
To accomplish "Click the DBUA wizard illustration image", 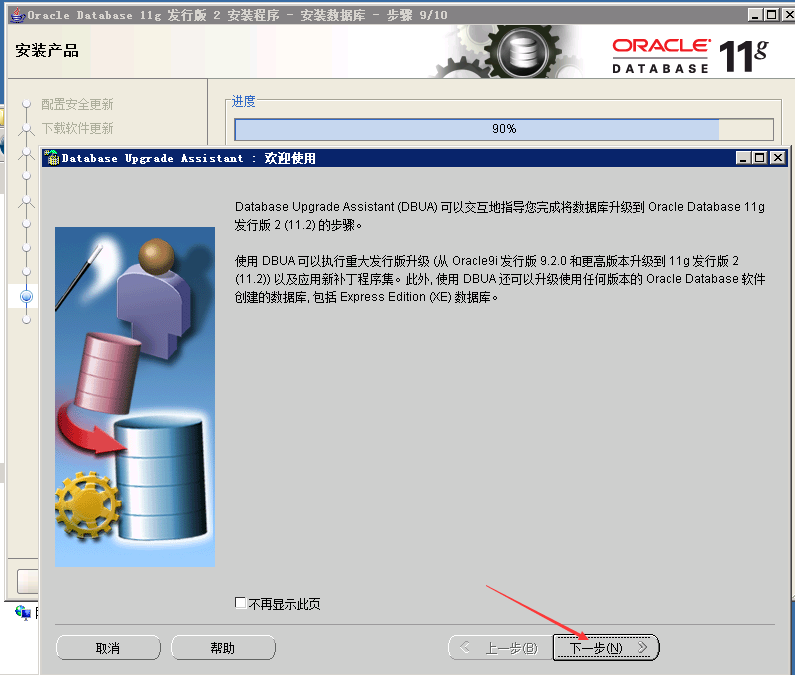I will pos(135,397).
